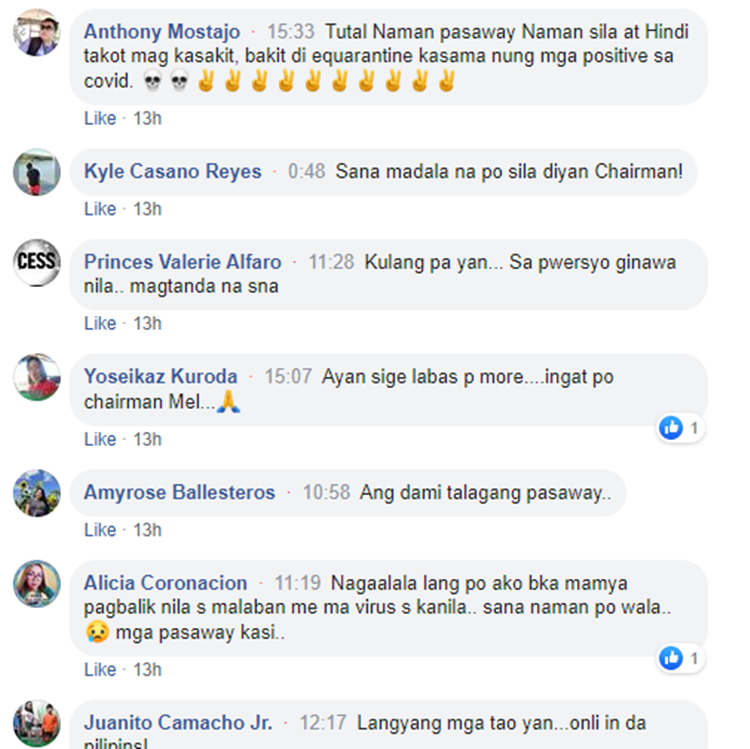This screenshot has height=749, width=750.
Task: Open the CESS avatar of Princes Valerie Alfaro
Action: 37,263
